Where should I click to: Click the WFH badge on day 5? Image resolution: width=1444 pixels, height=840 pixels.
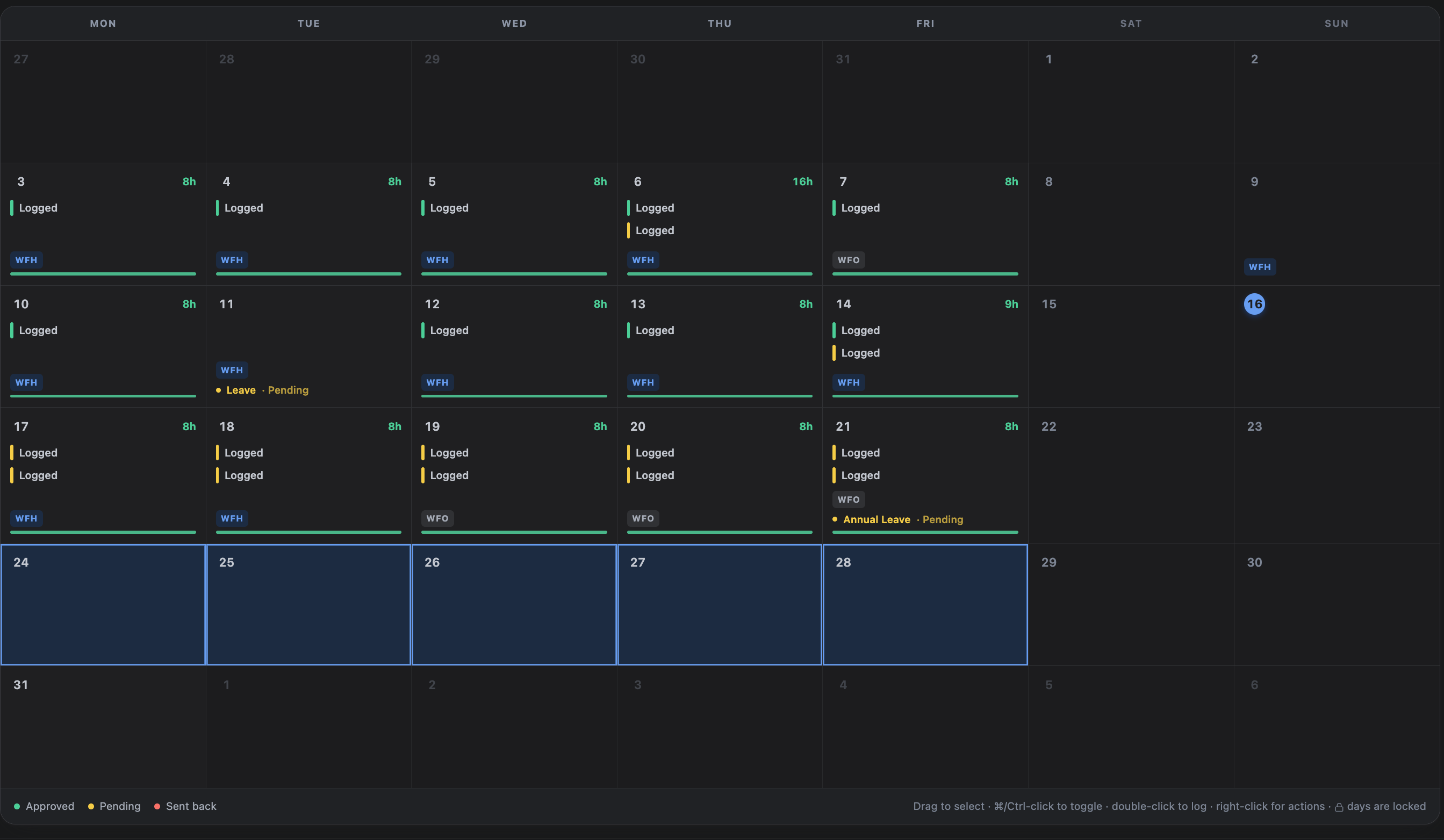pos(437,260)
